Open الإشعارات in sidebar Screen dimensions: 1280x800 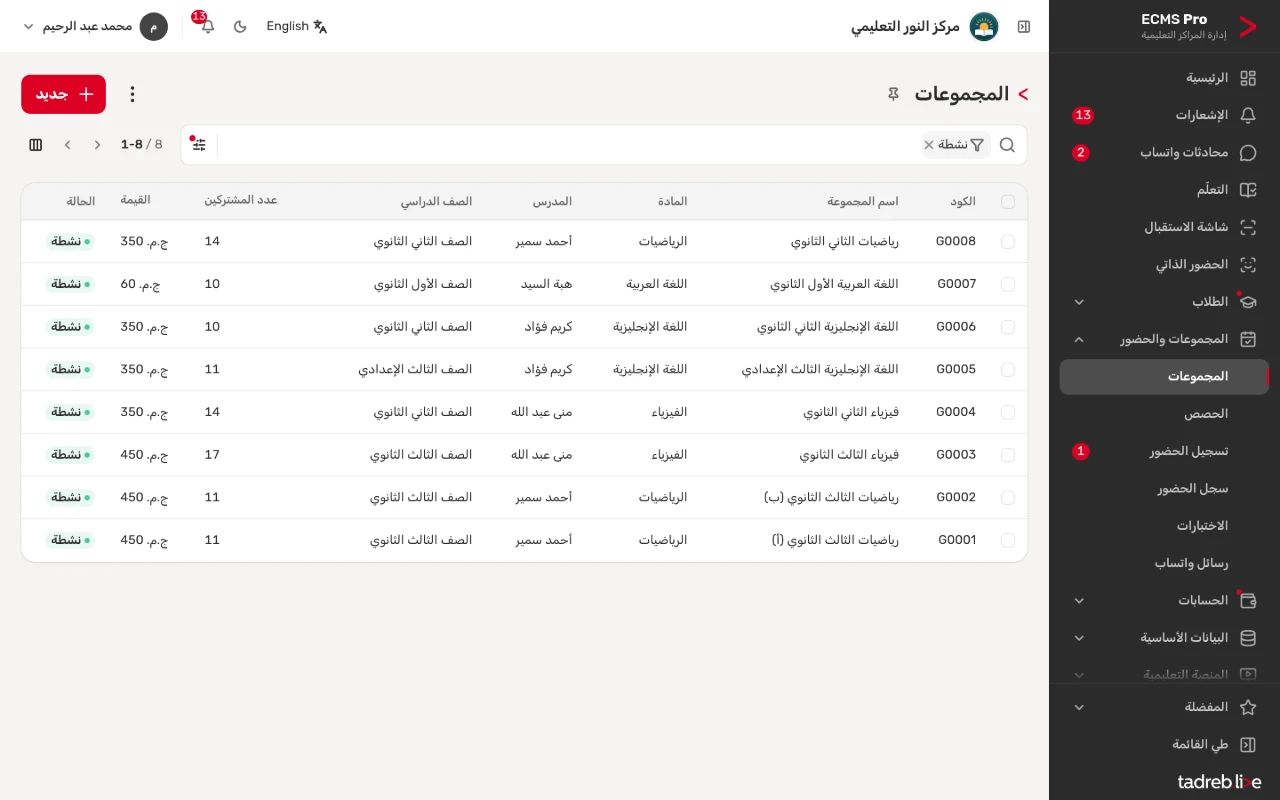point(1164,115)
